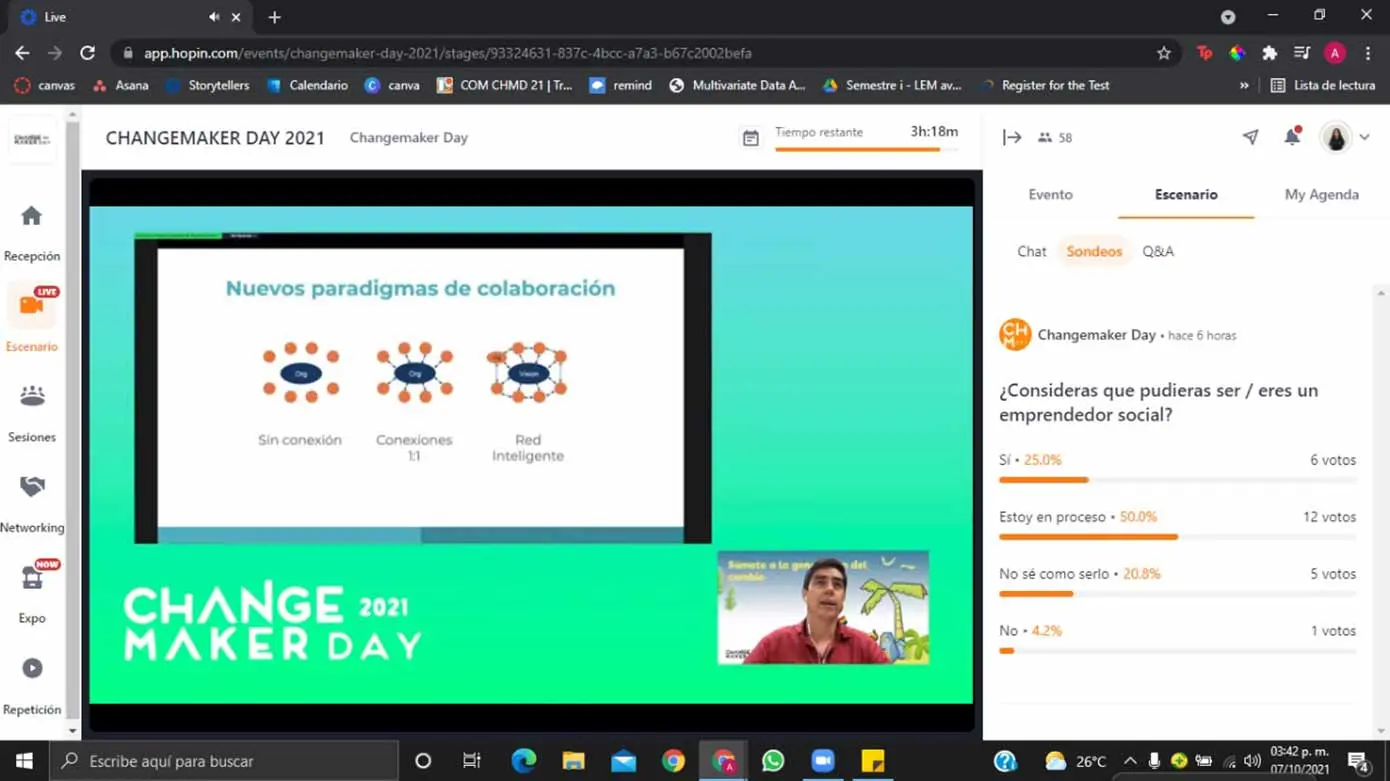Open the Calendario bookmark
Screen dimensions: 1390x781
(308, 85)
